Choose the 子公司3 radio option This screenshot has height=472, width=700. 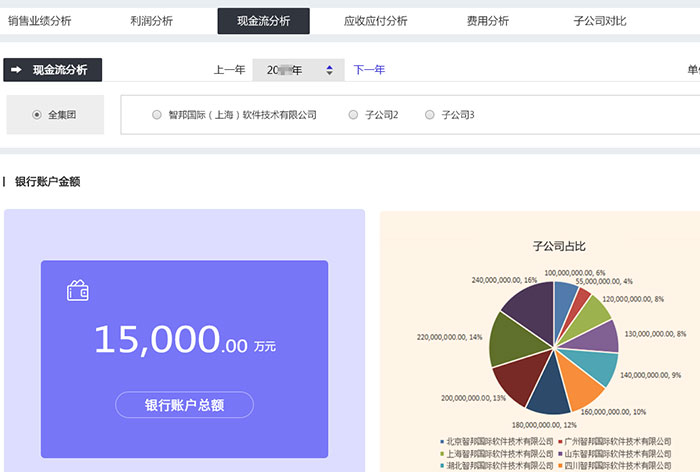point(430,115)
